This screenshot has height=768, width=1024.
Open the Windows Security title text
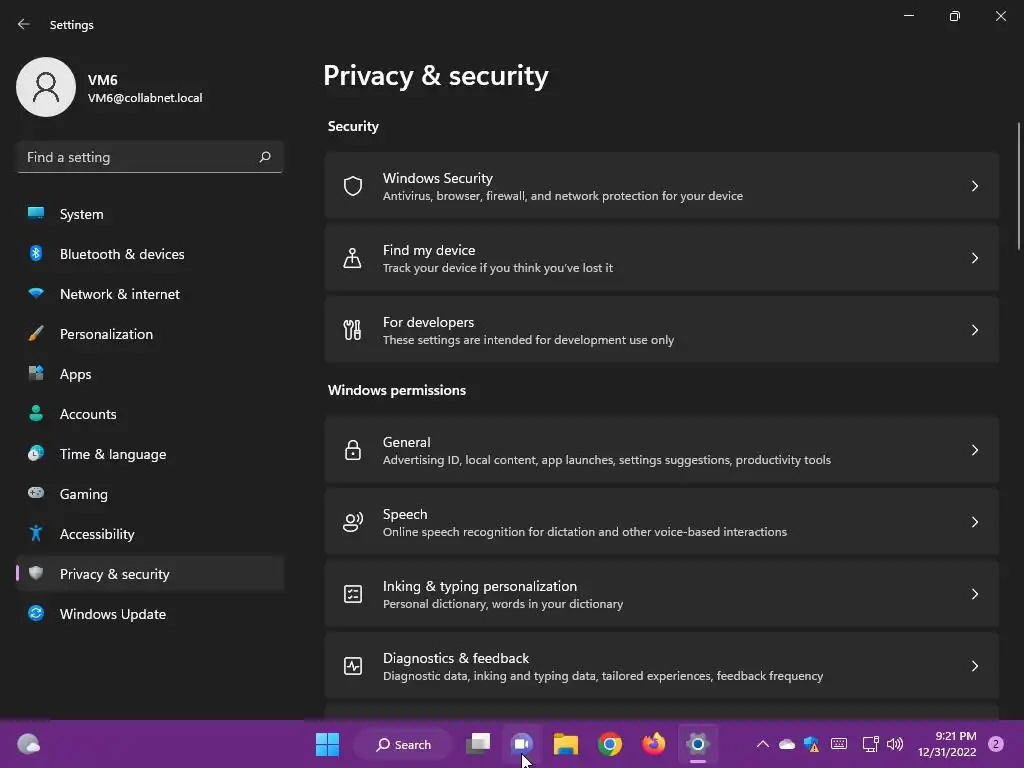[x=438, y=178]
